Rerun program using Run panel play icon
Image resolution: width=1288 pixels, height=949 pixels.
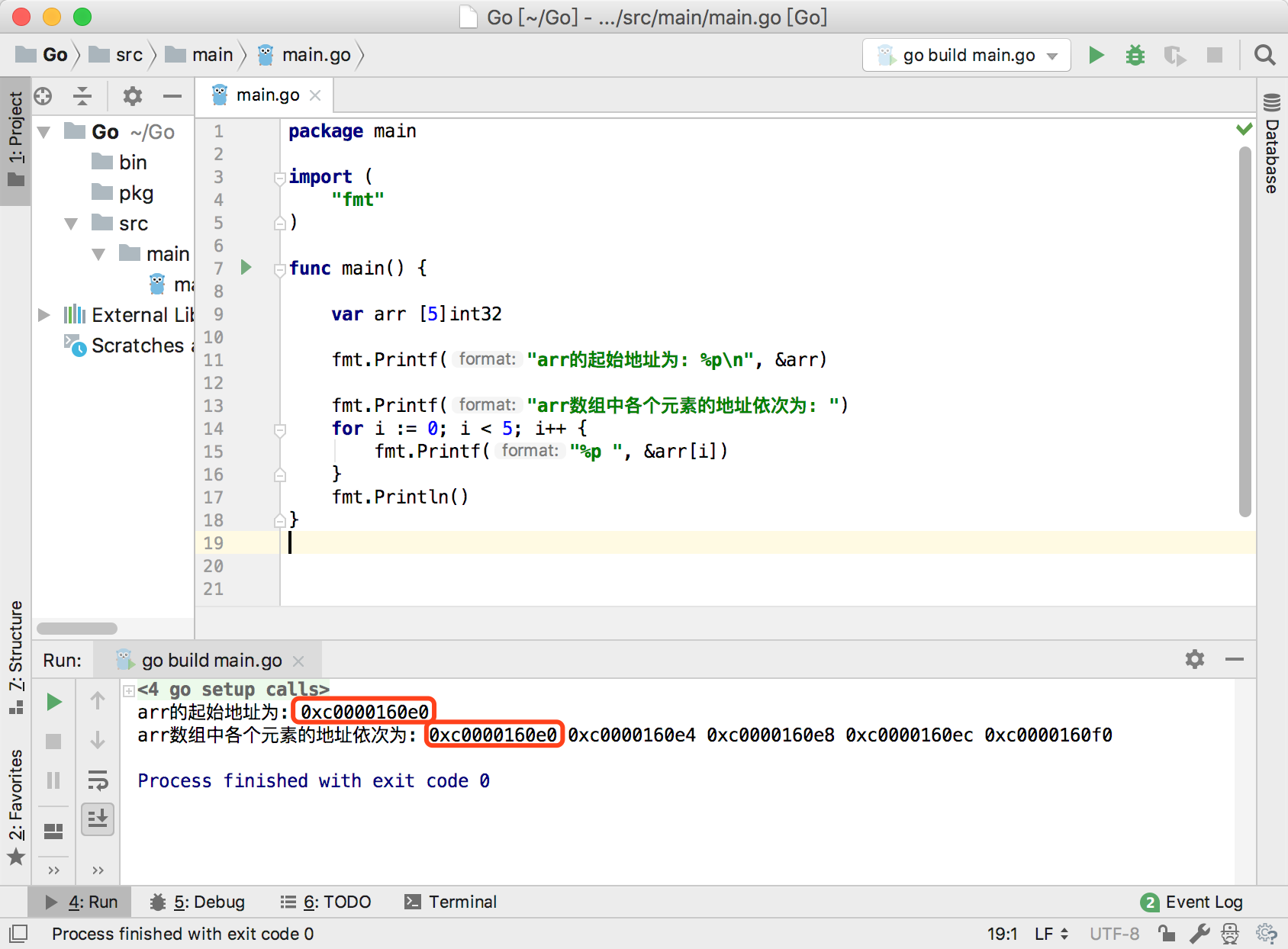[x=53, y=702]
